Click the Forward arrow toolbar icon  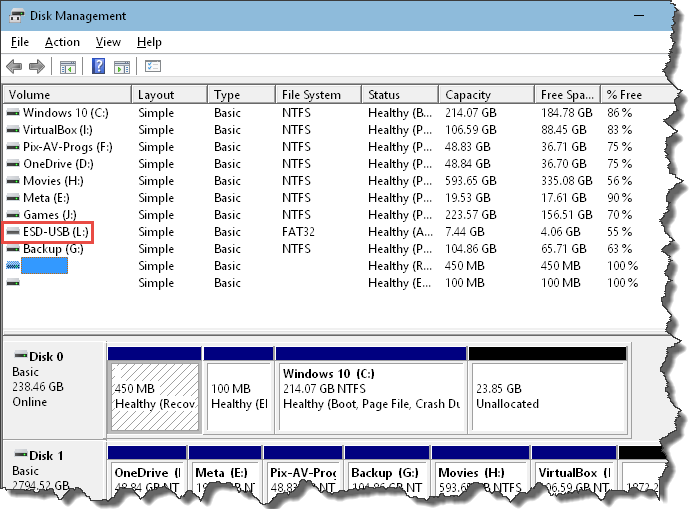37,67
